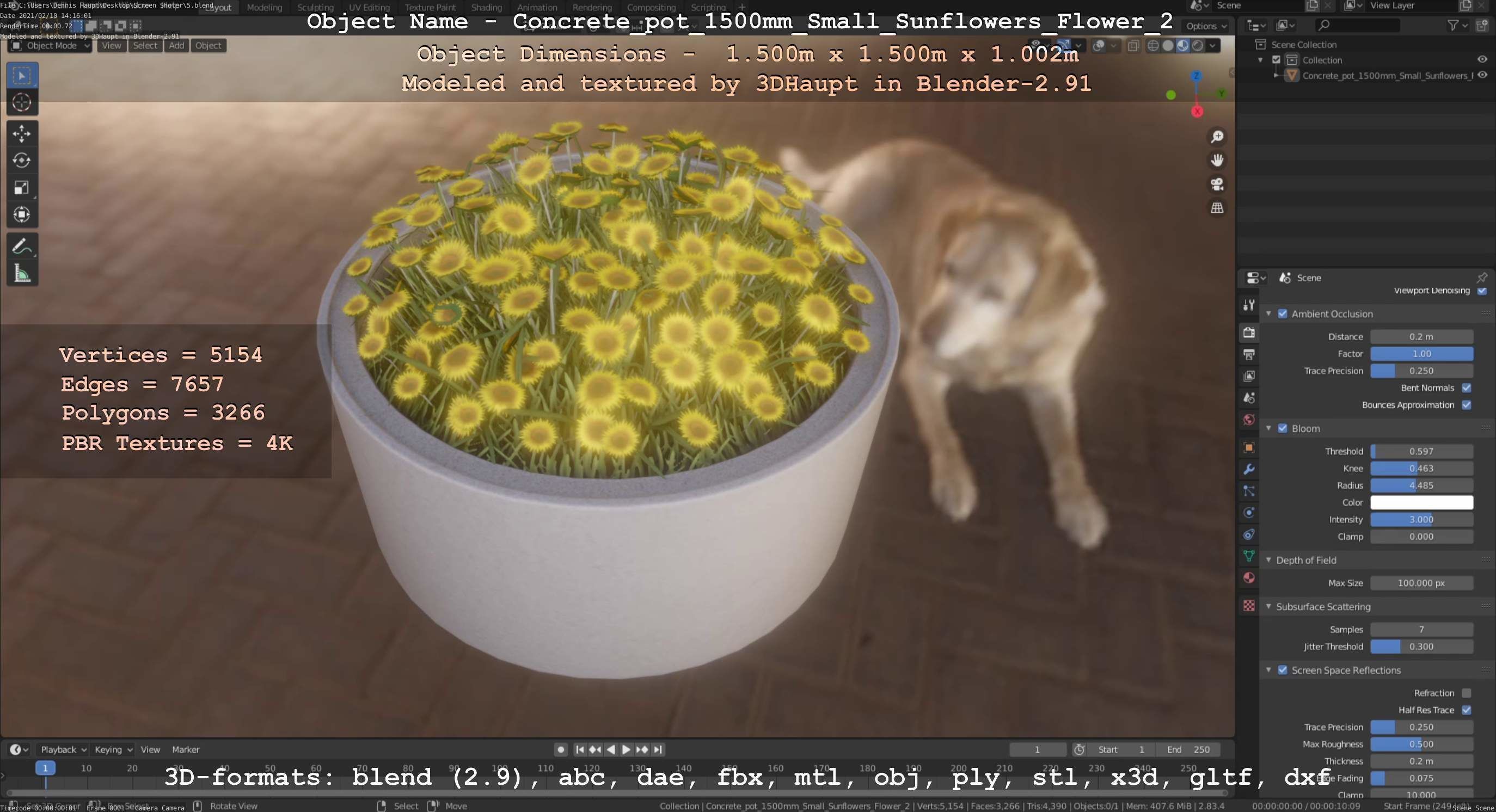Collapse the Ambient Occlusion panel

(x=1268, y=313)
